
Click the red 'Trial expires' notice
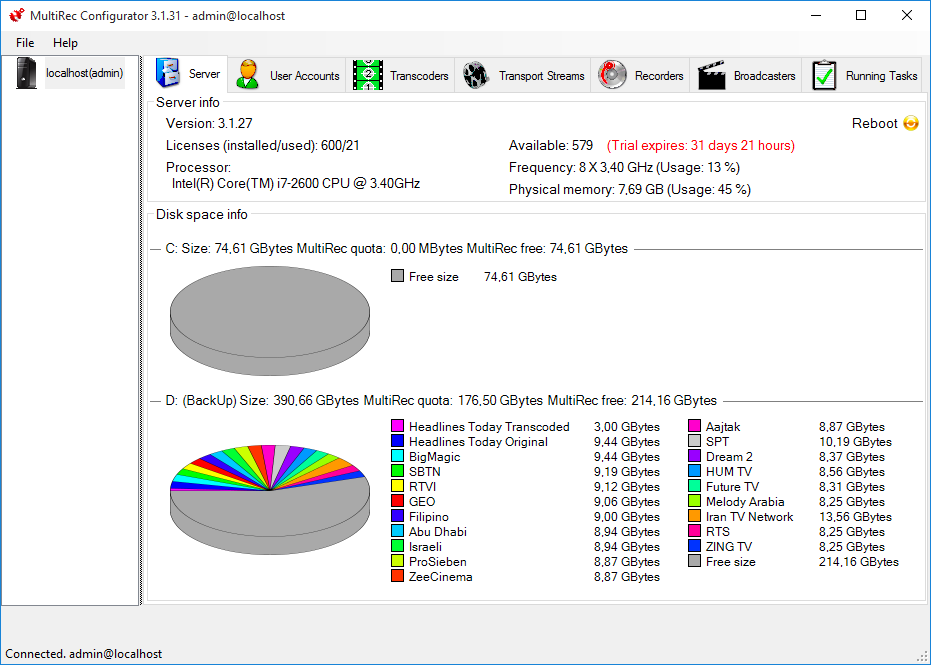(701, 145)
